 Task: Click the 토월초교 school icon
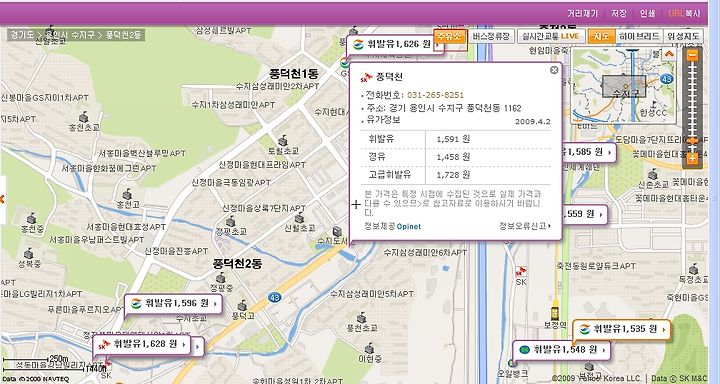tap(283, 140)
